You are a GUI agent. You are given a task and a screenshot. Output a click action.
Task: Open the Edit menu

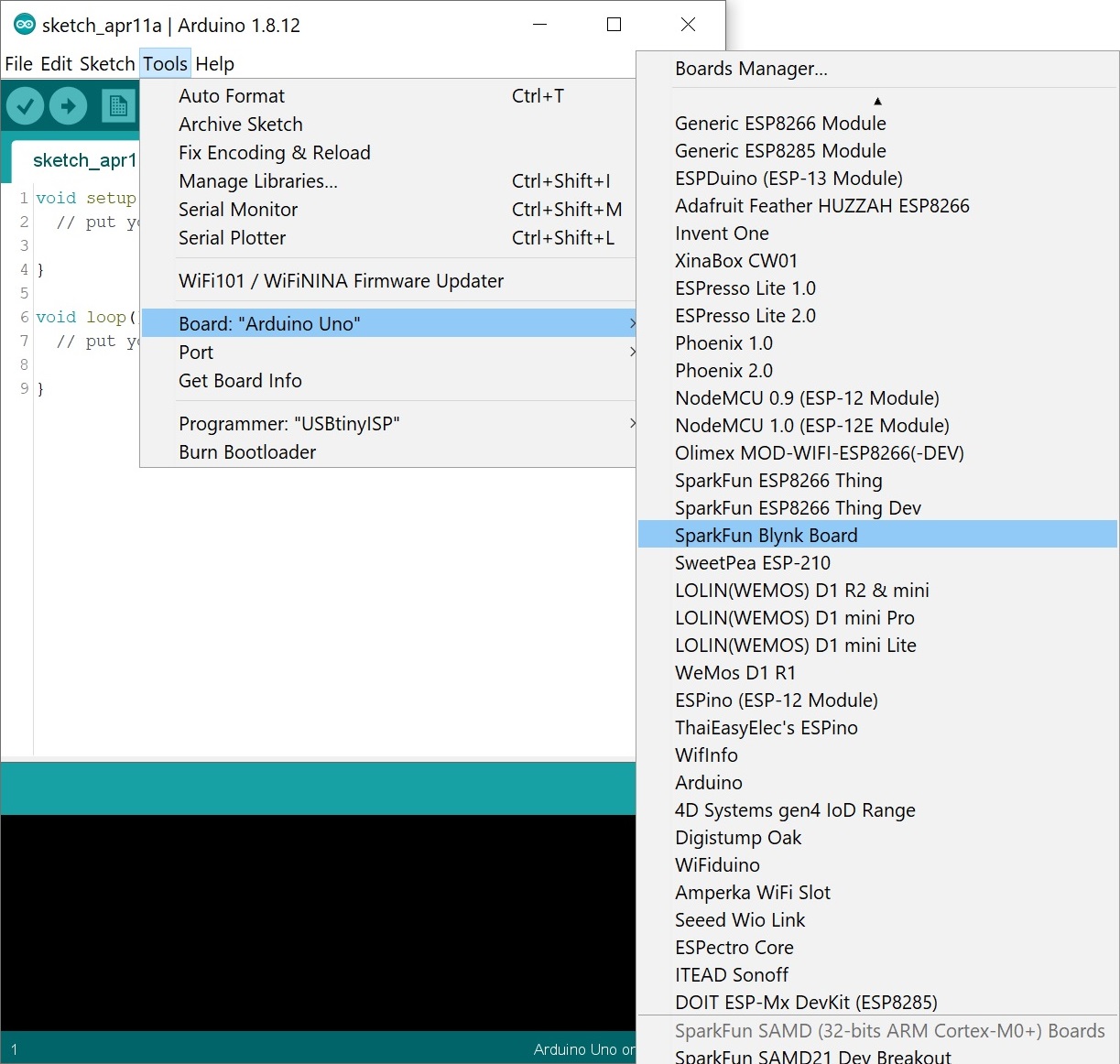pyautogui.click(x=57, y=64)
